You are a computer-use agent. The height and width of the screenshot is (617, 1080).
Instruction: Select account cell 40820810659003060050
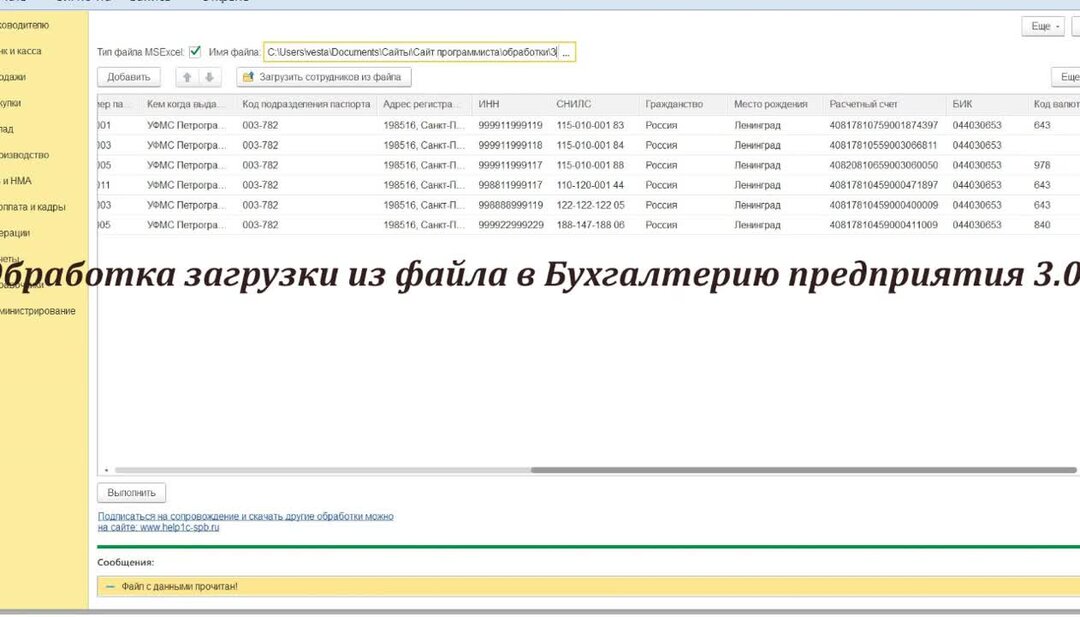click(885, 165)
